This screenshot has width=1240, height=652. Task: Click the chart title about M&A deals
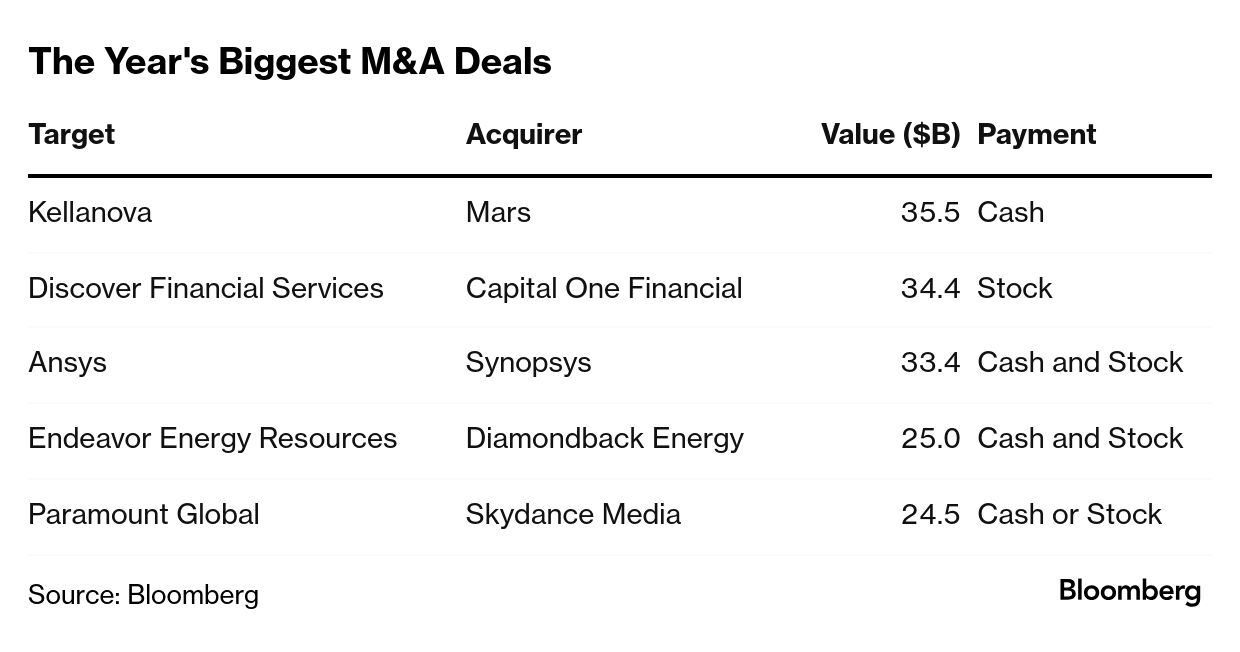[290, 62]
